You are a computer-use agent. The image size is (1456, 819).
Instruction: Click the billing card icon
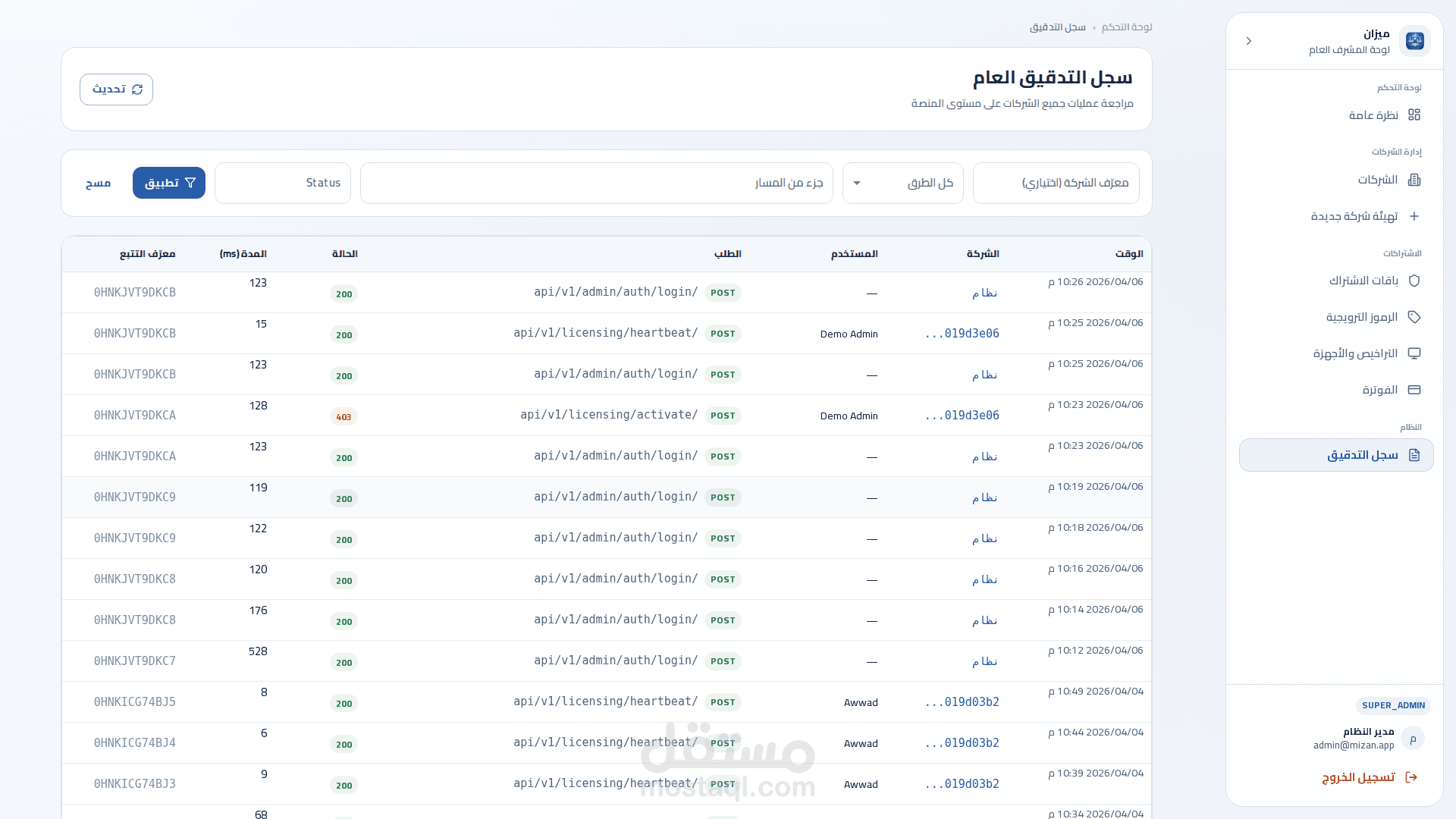click(1414, 390)
